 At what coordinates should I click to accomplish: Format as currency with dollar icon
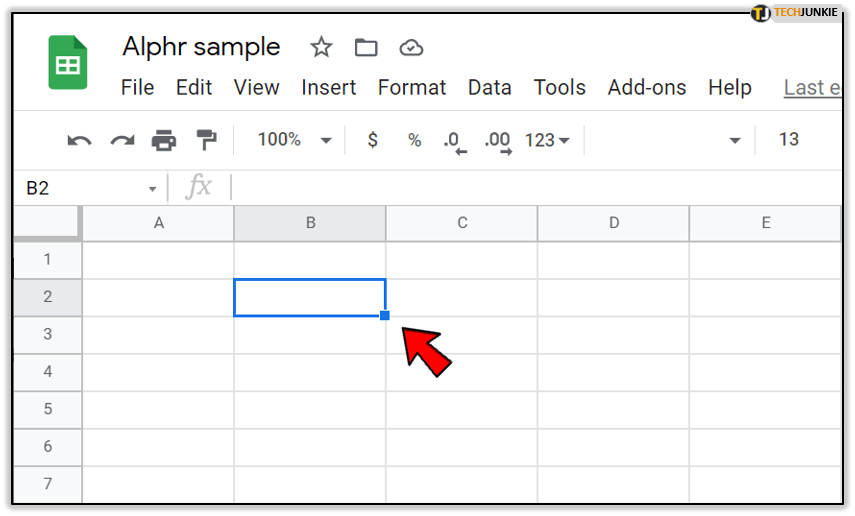(373, 140)
